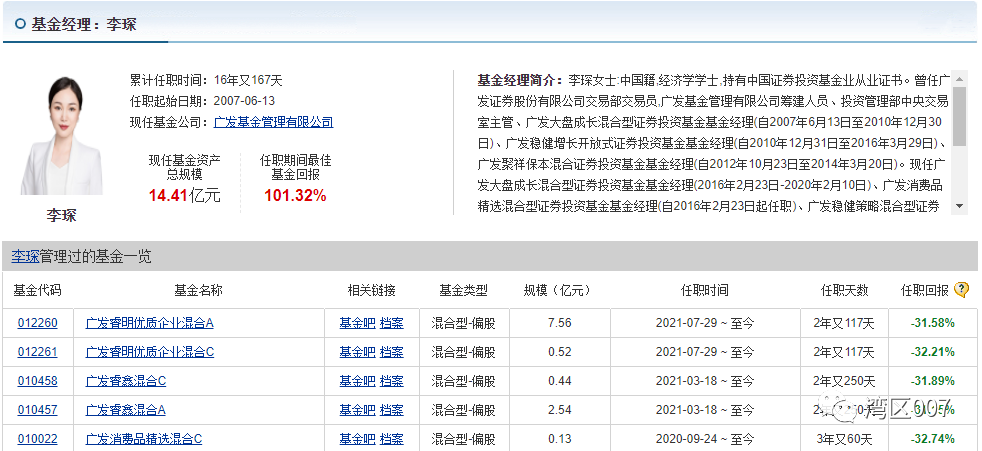Click the 0.52 scale cell
The height and width of the screenshot is (451, 982).
(x=560, y=352)
